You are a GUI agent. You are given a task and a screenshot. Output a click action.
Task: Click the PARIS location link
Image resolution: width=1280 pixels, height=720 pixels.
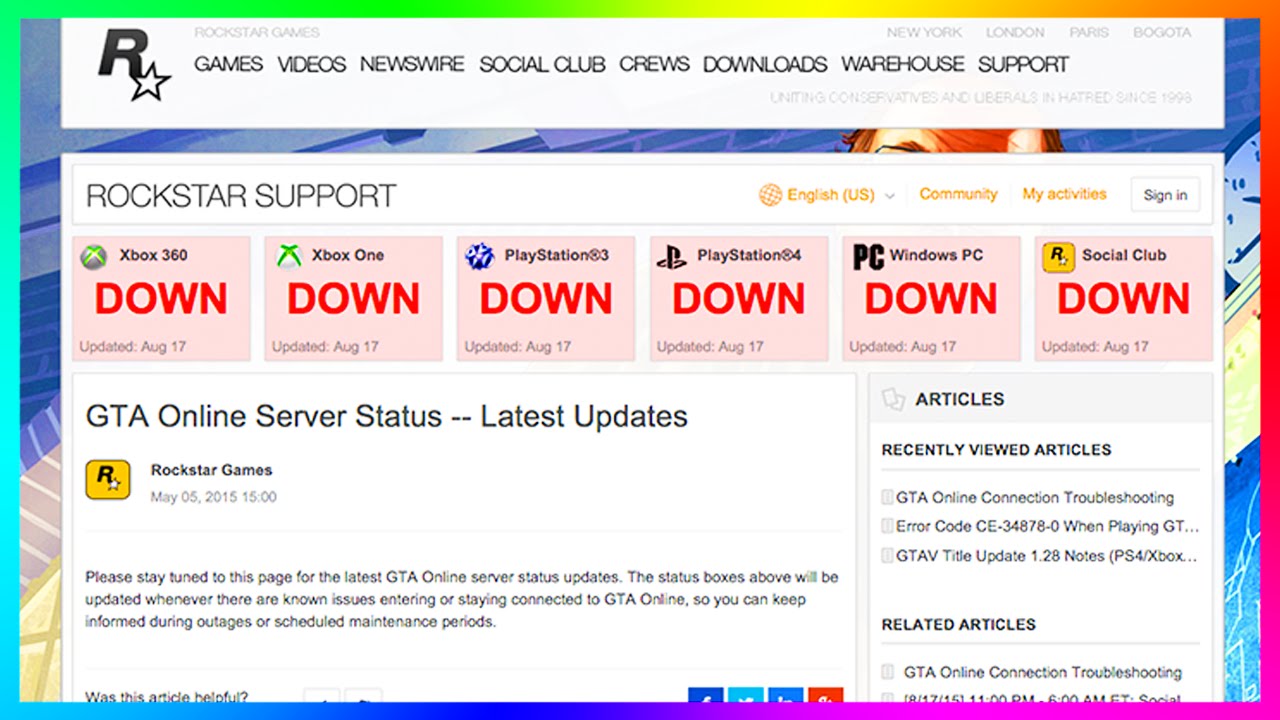1089,33
